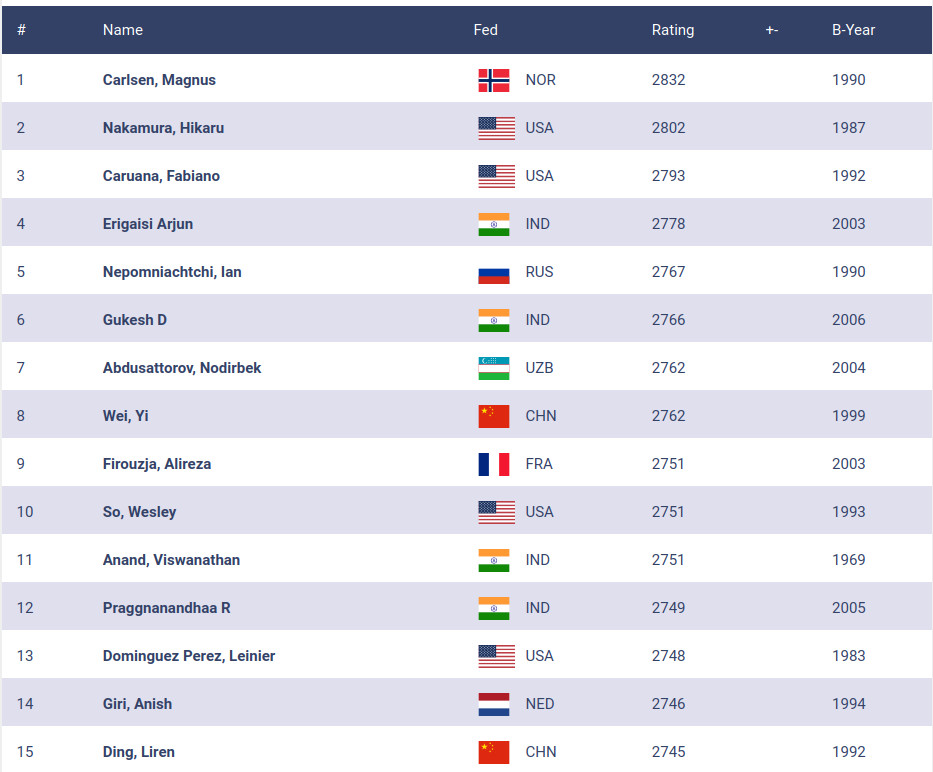Open Dominguez Perez, Leinier profile
Image resolution: width=933 pixels, height=772 pixels.
[189, 656]
